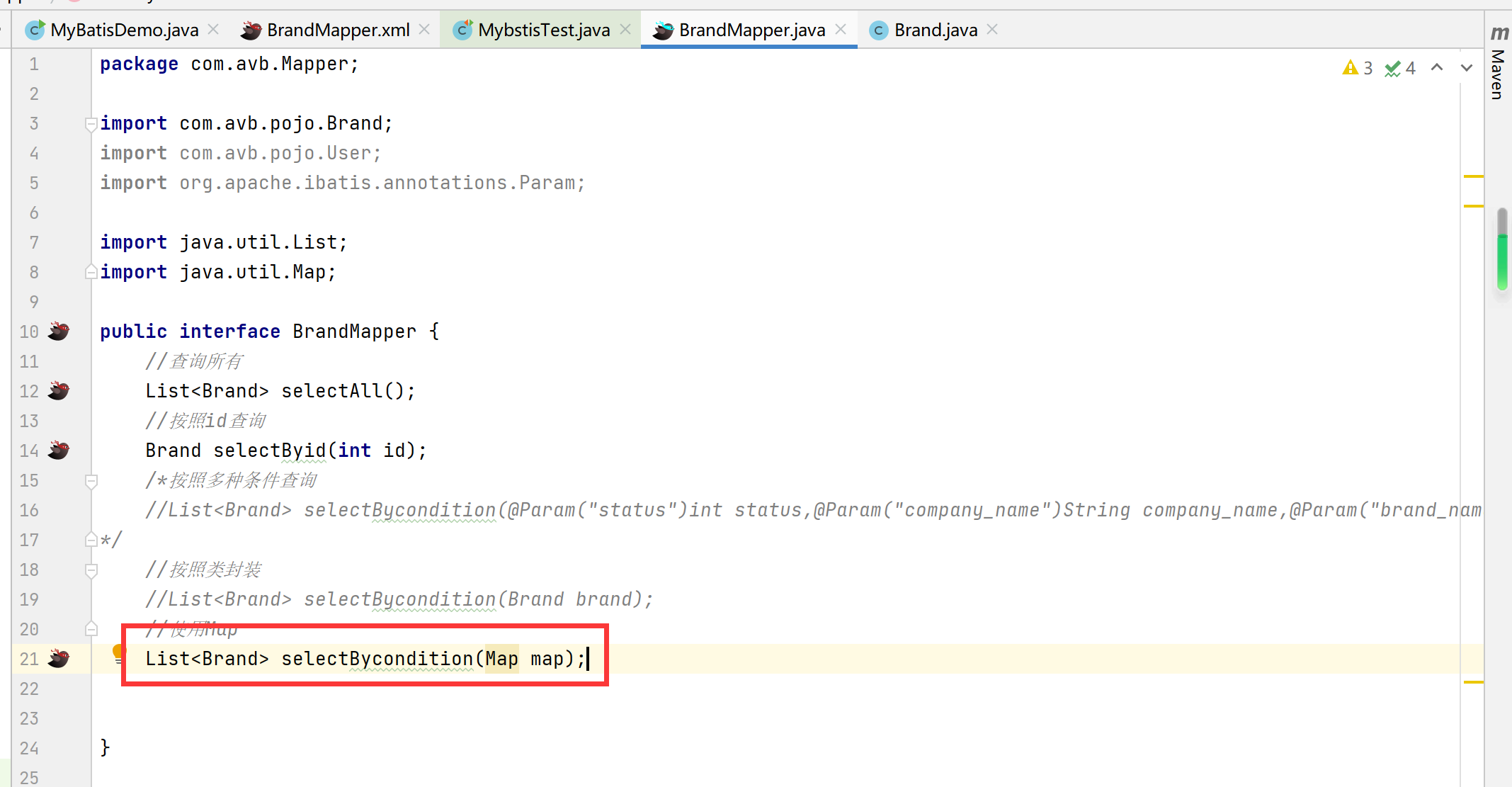Jump to next highlighted error arrow
The height and width of the screenshot is (787, 1512).
pos(1467,68)
